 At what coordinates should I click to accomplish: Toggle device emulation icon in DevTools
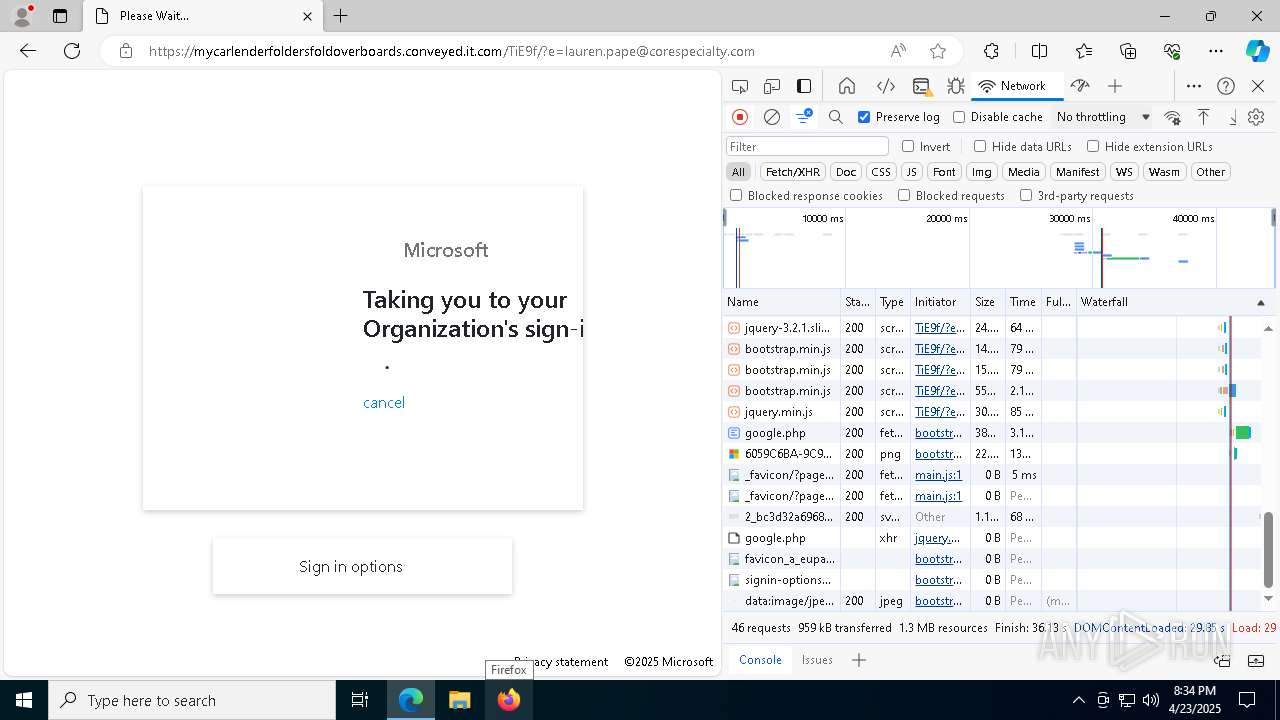point(772,86)
